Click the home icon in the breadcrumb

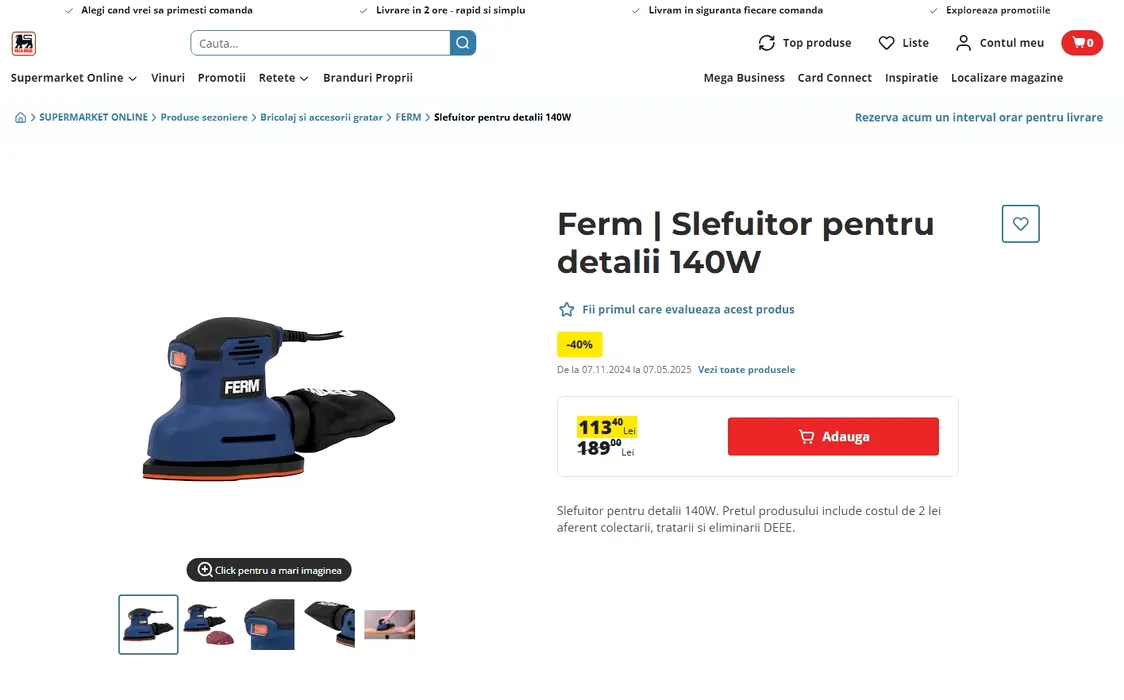click(21, 118)
